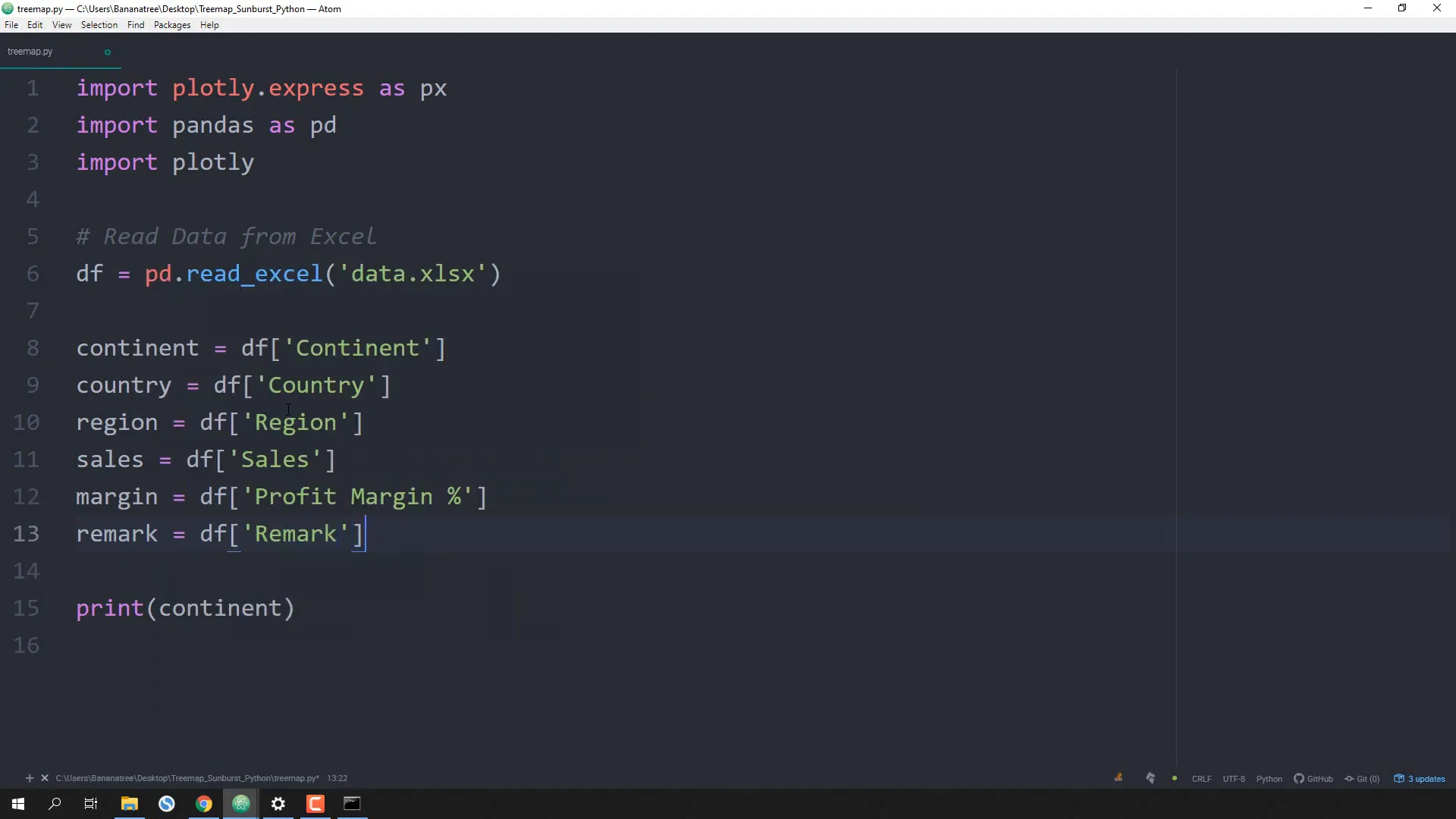Click the Stack Overflow status bar icon
1456x819 pixels.
click(1119, 777)
